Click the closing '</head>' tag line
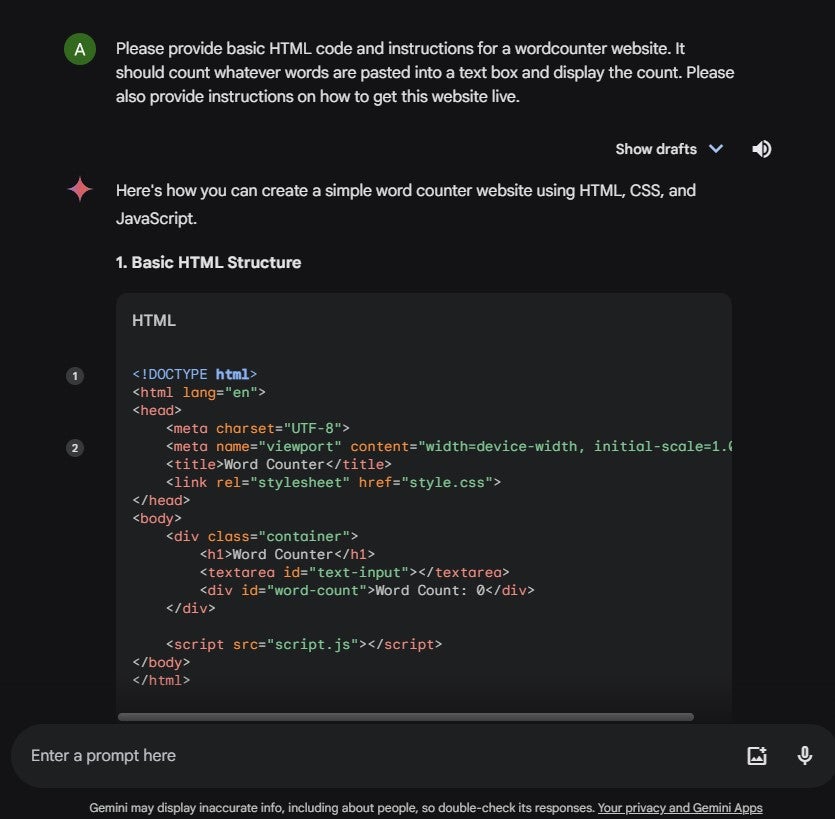The image size is (835, 819). tap(161, 501)
